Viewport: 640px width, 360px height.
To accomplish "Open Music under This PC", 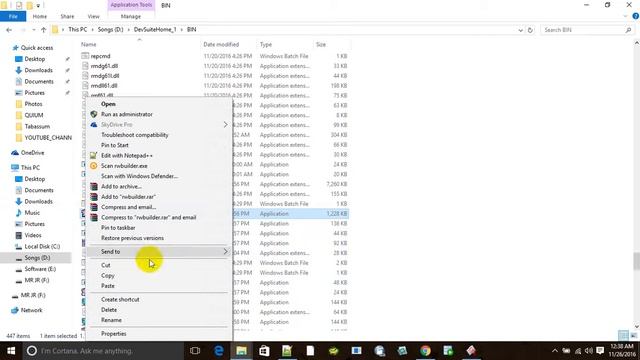I will point(32,213).
